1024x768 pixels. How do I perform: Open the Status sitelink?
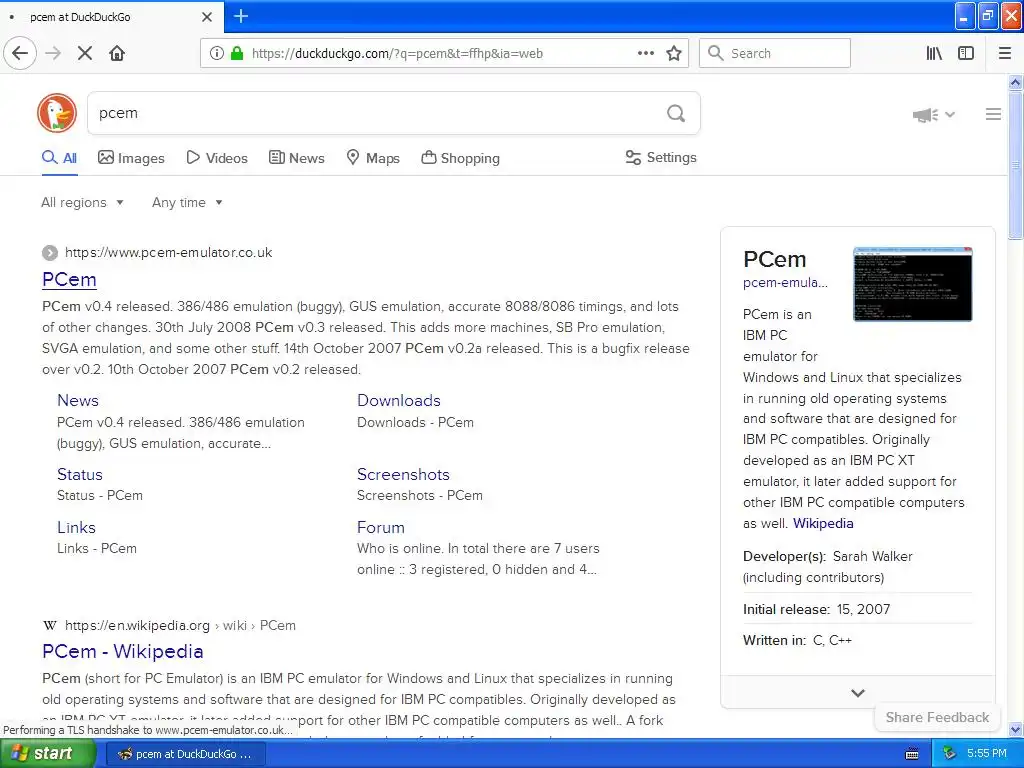[x=80, y=474]
